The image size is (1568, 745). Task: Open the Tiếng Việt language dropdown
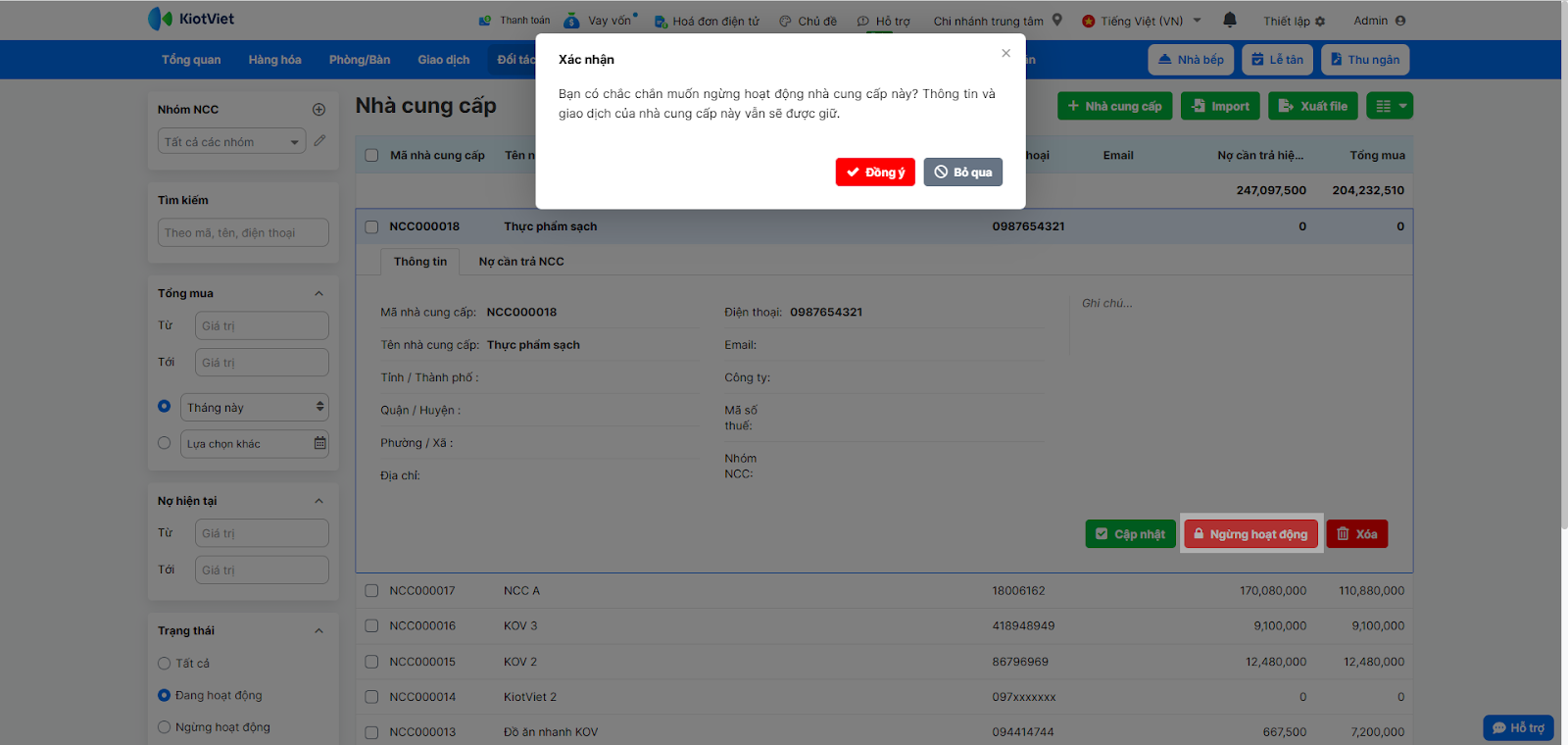click(1142, 21)
